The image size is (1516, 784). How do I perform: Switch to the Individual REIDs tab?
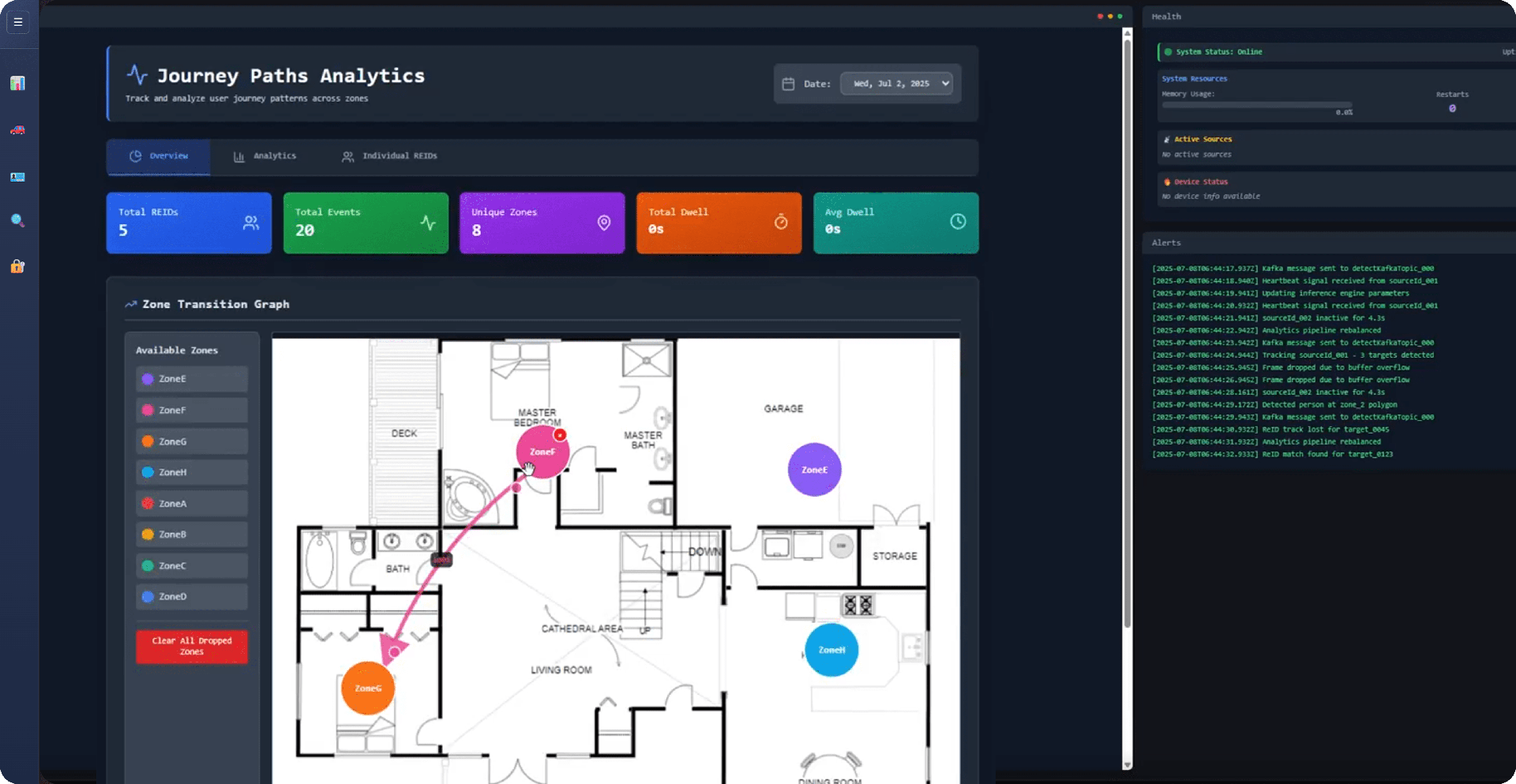(x=389, y=156)
